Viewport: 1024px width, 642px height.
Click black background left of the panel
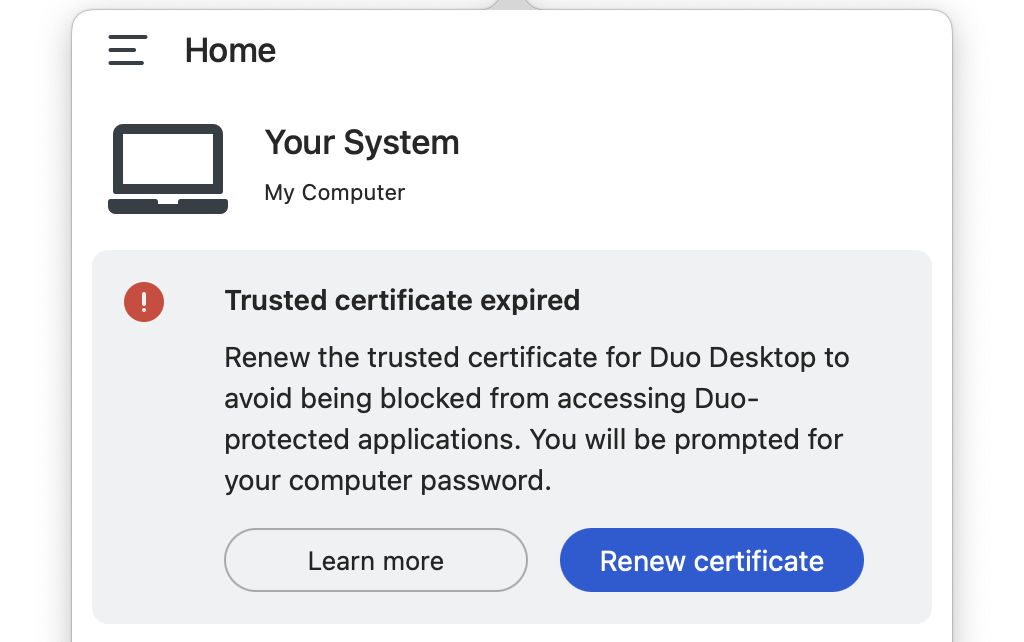[x=35, y=320]
